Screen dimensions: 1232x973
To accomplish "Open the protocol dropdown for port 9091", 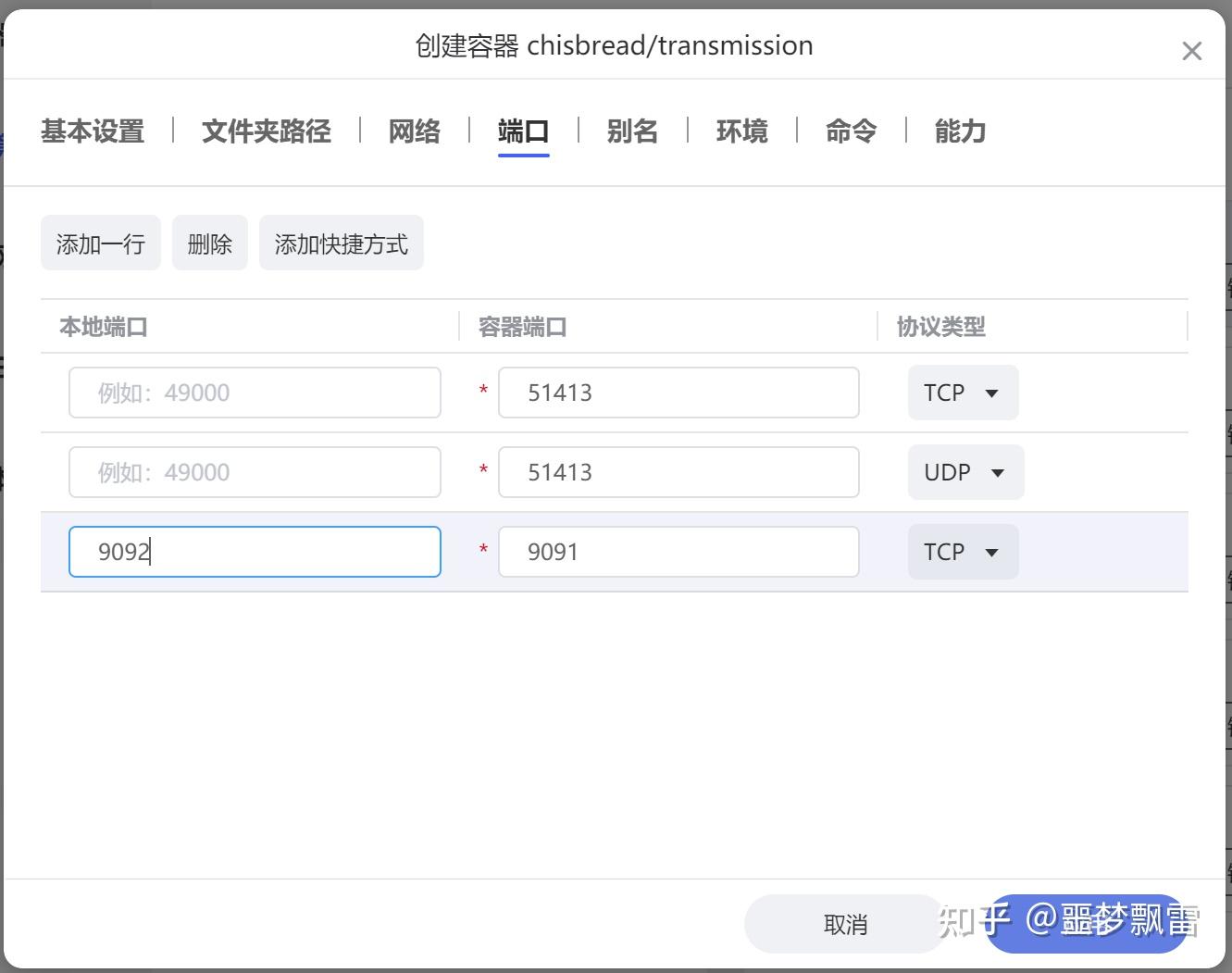I will pyautogui.click(x=963, y=552).
